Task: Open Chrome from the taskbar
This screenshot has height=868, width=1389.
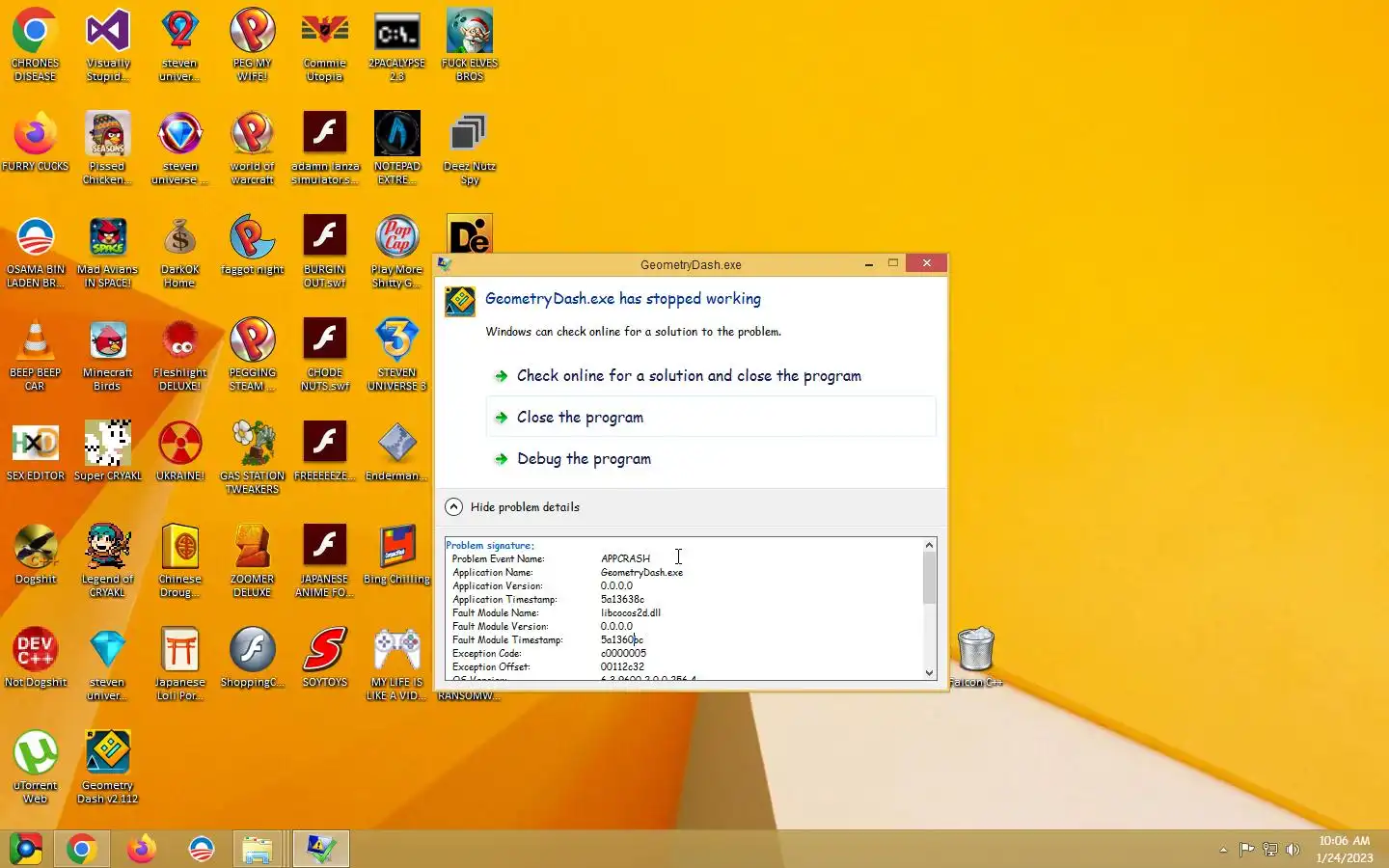Action: point(82,849)
